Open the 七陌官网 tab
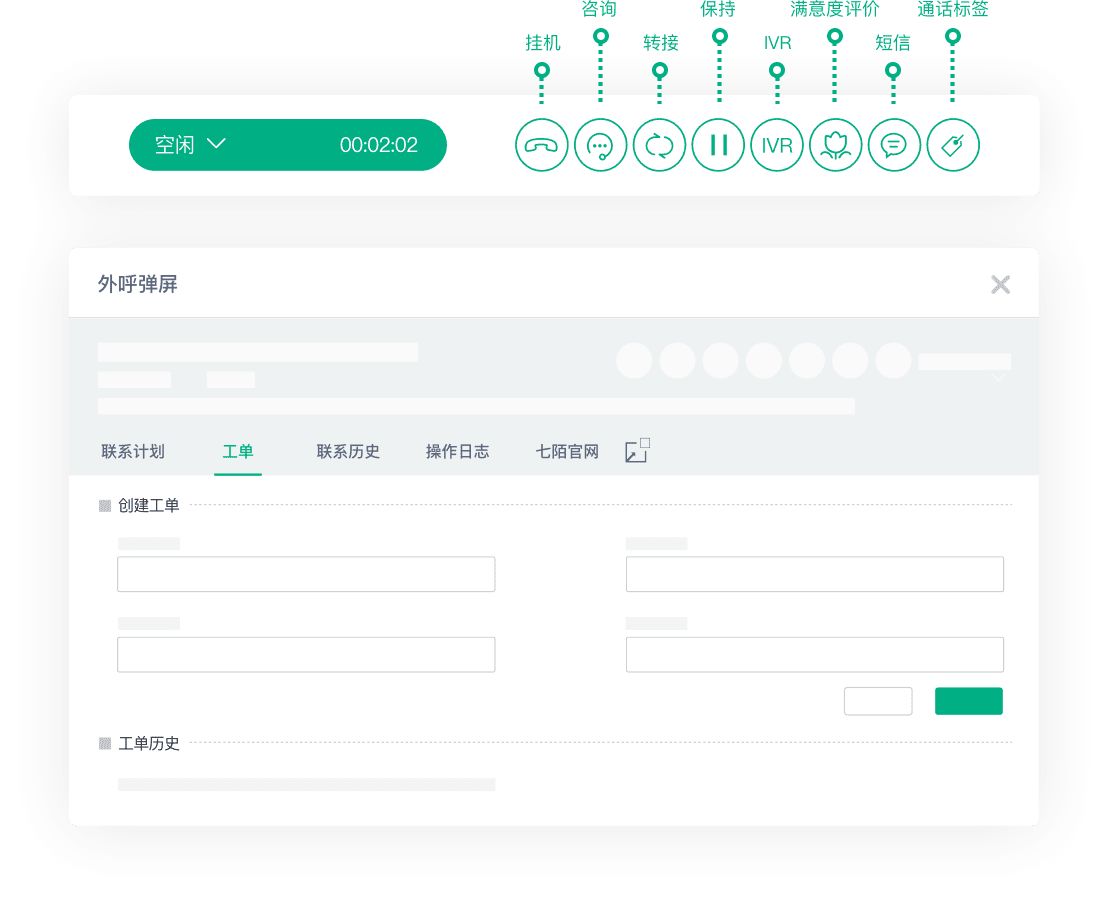This screenshot has height=897, width=1108. tap(567, 452)
